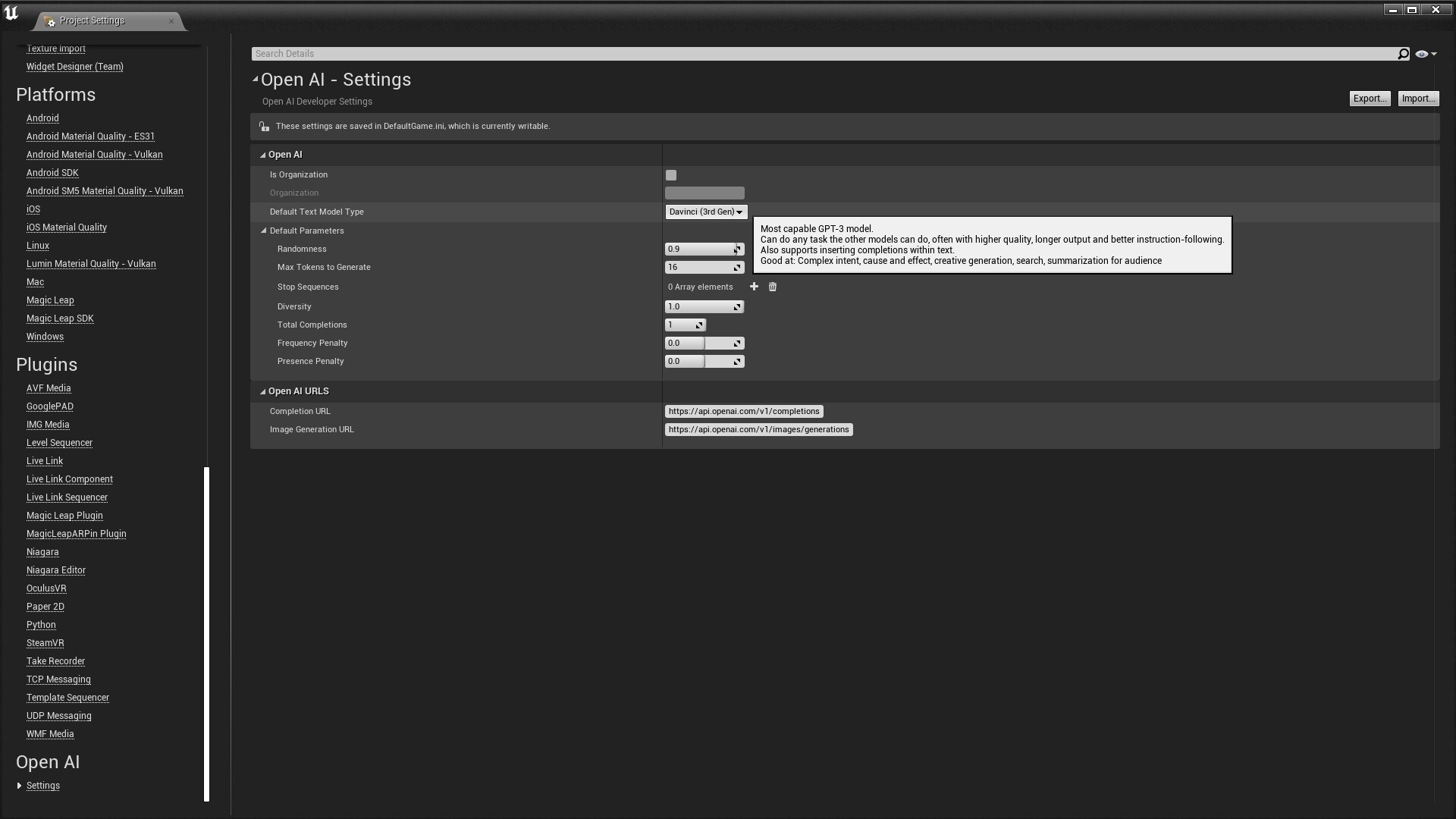Image resolution: width=1456 pixels, height=819 pixels.
Task: Select Python in the Plugins sidebar
Action: (x=41, y=625)
